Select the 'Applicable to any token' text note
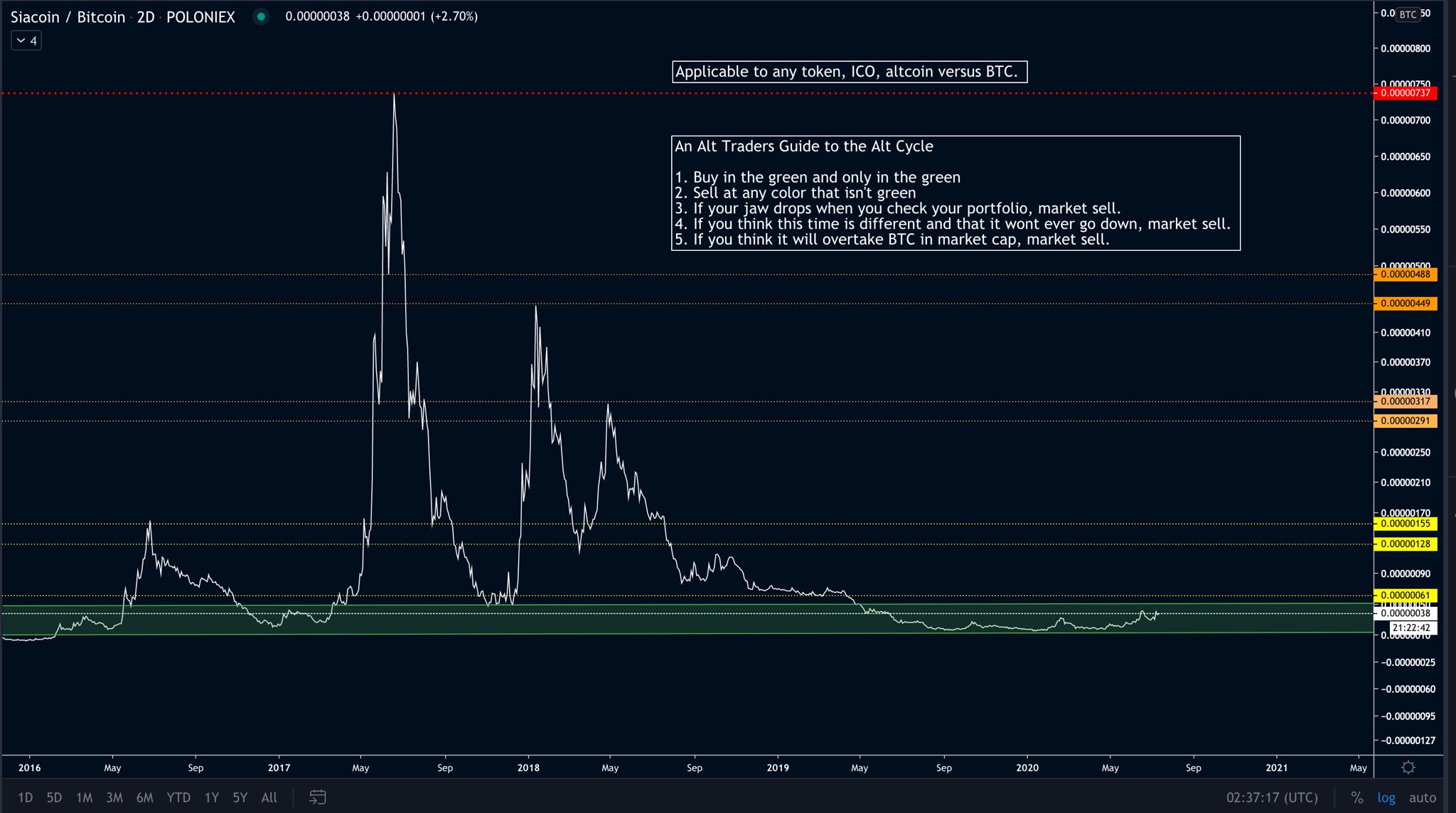This screenshot has width=1456, height=813. pos(849,72)
